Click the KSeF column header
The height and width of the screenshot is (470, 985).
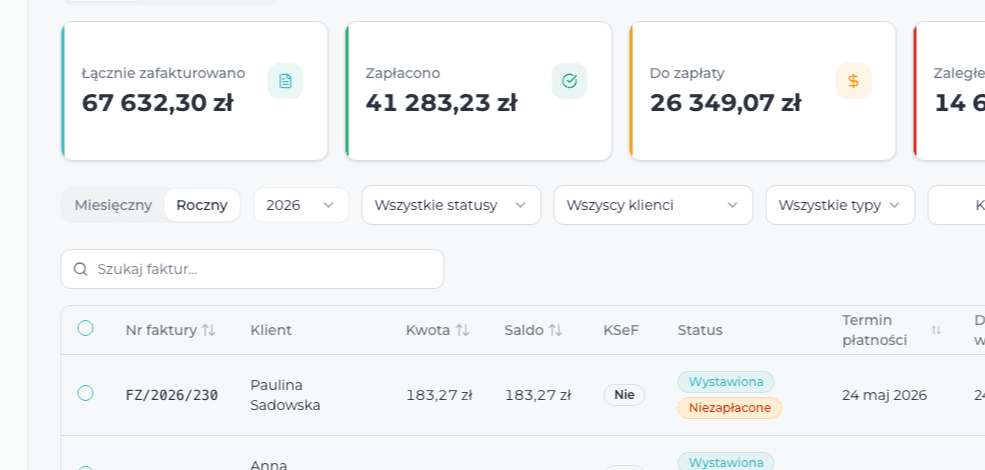tap(621, 330)
